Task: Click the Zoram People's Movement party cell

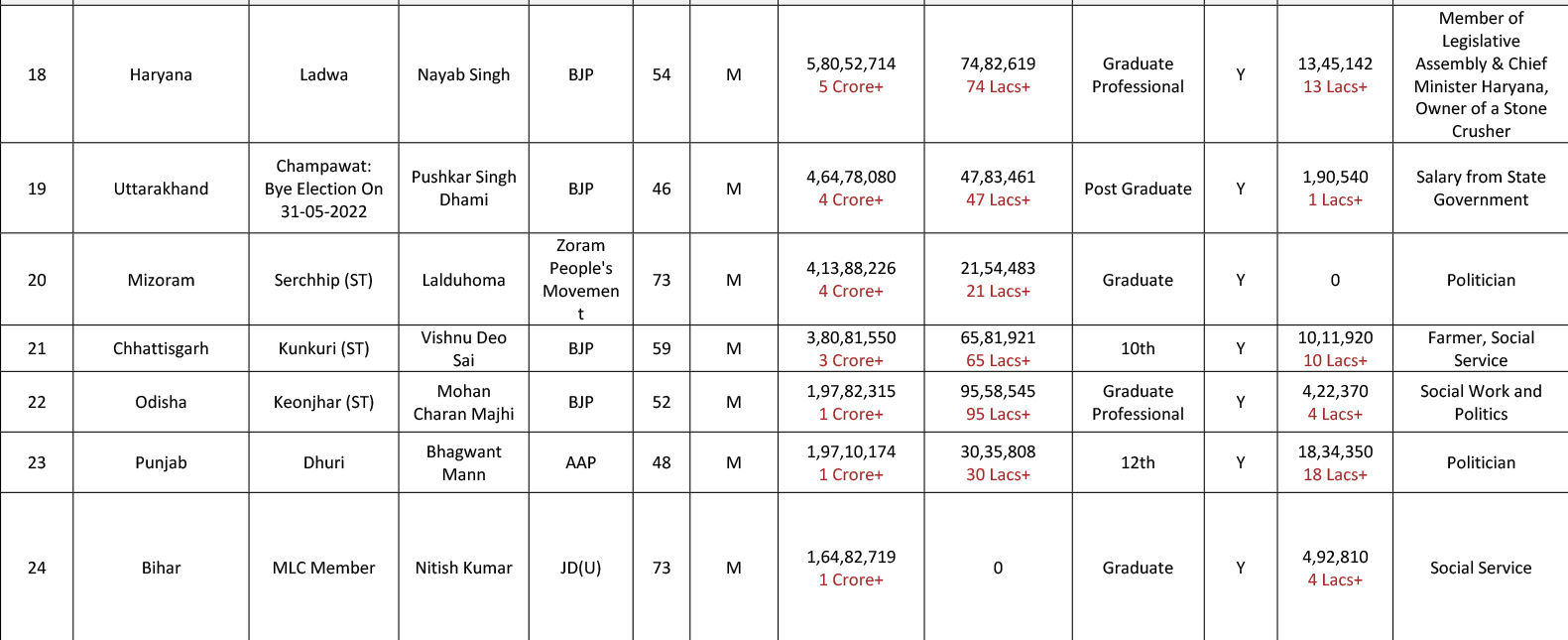Action: [580, 280]
